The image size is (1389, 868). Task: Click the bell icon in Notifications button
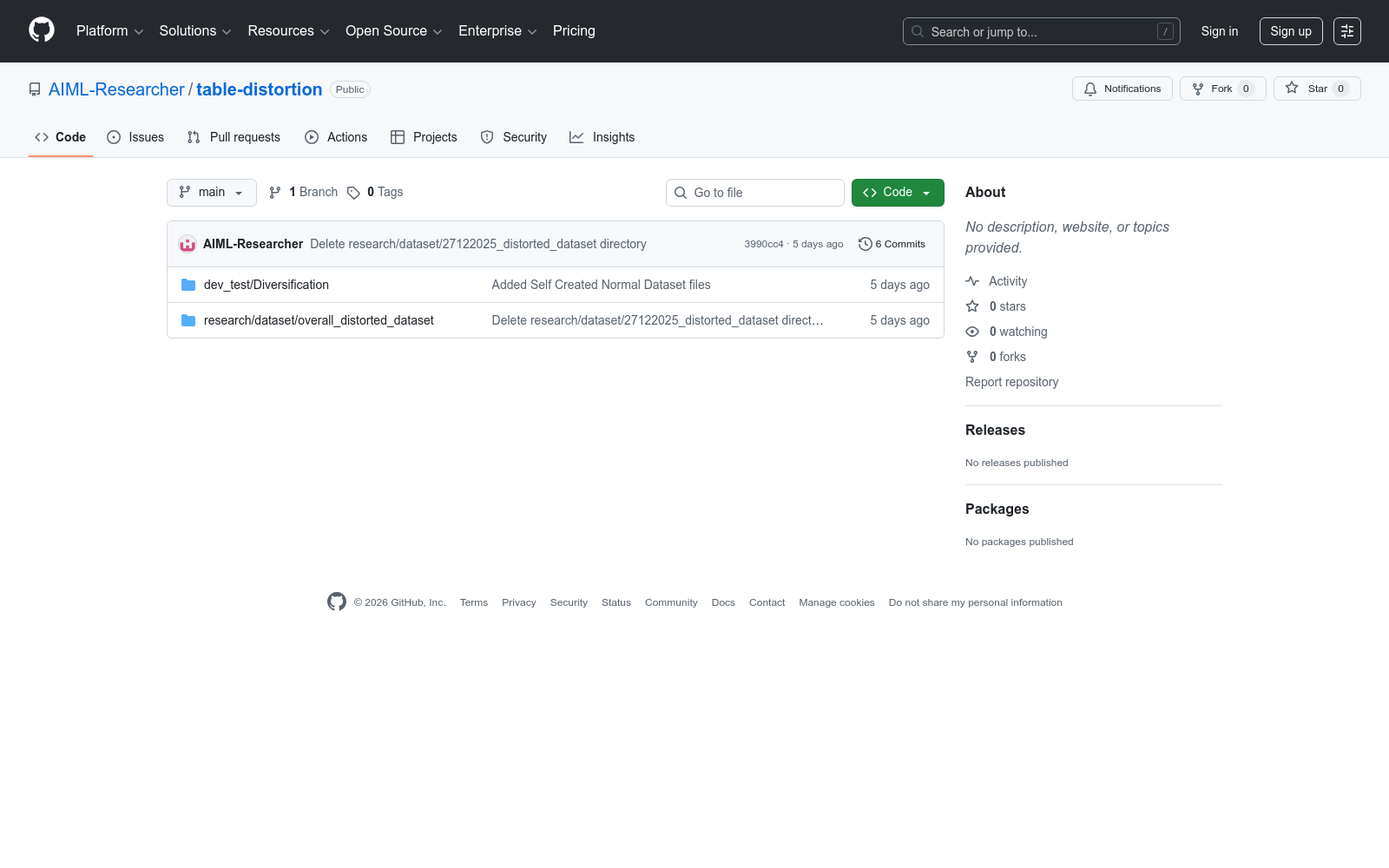[x=1090, y=89]
